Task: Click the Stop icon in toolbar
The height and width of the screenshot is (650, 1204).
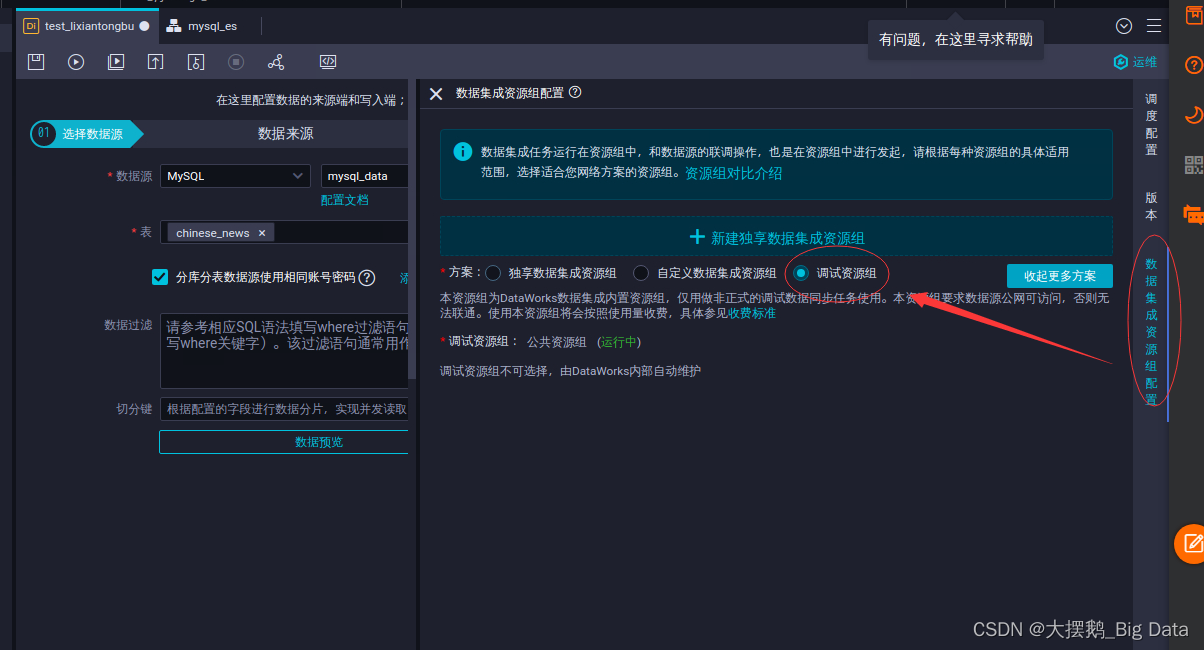Action: click(236, 62)
